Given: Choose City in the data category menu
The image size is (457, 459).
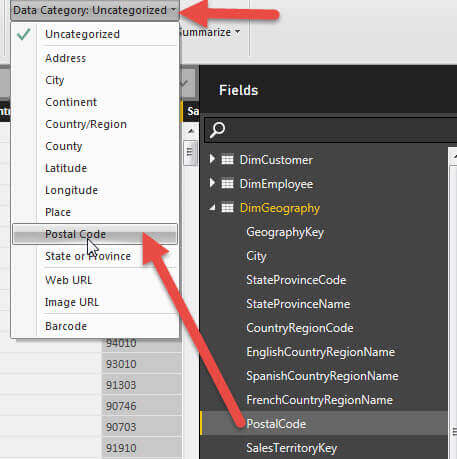Looking at the screenshot, I should tap(95, 80).
